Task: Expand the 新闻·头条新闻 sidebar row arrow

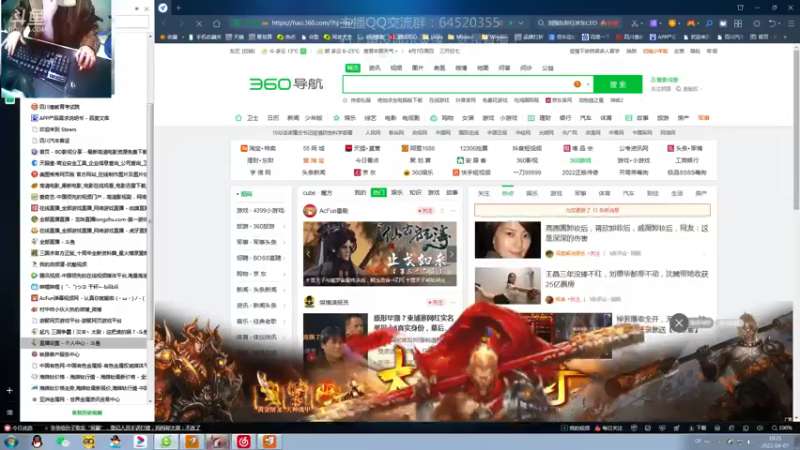Action: coord(284,290)
